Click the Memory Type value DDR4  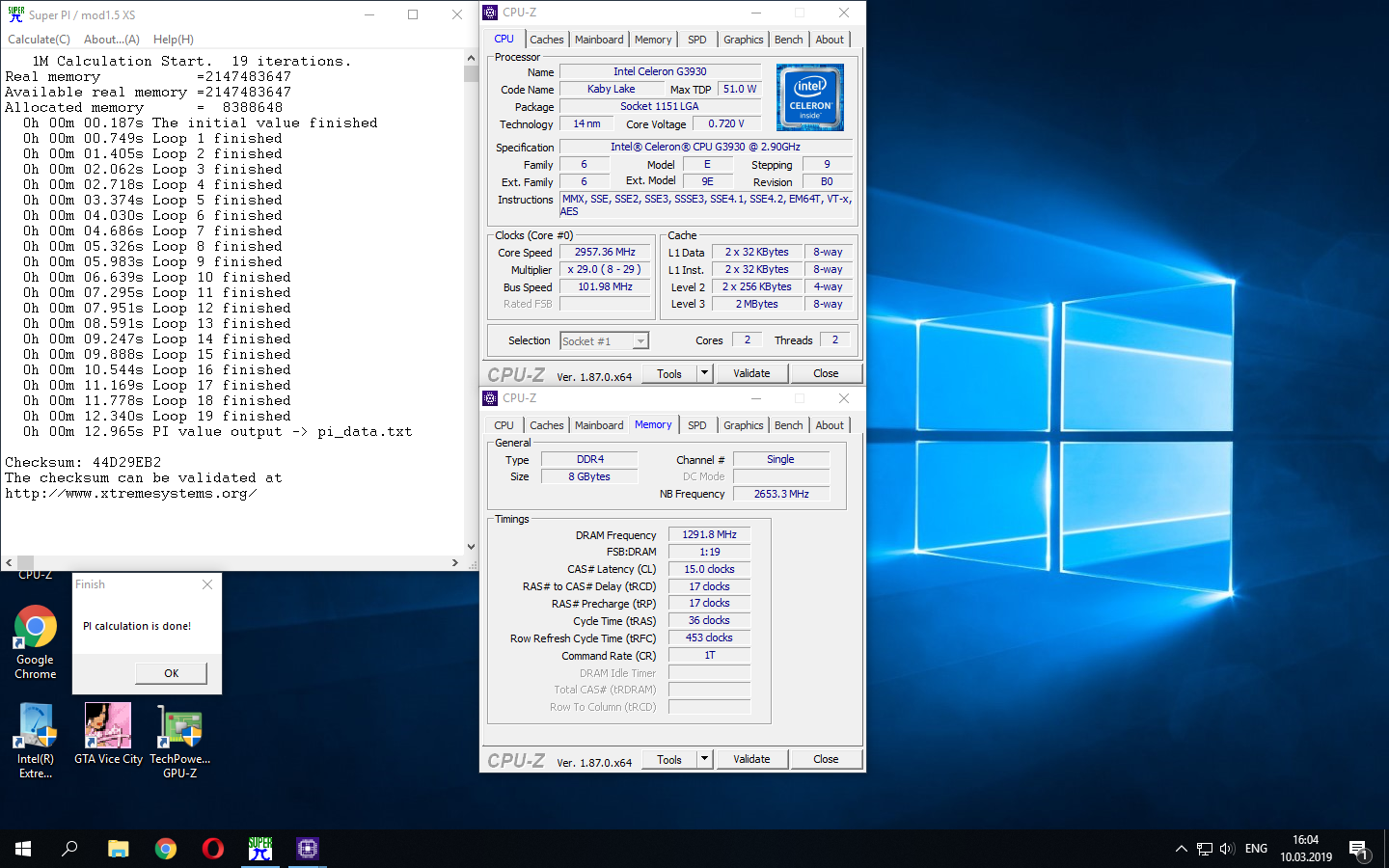[589, 459]
